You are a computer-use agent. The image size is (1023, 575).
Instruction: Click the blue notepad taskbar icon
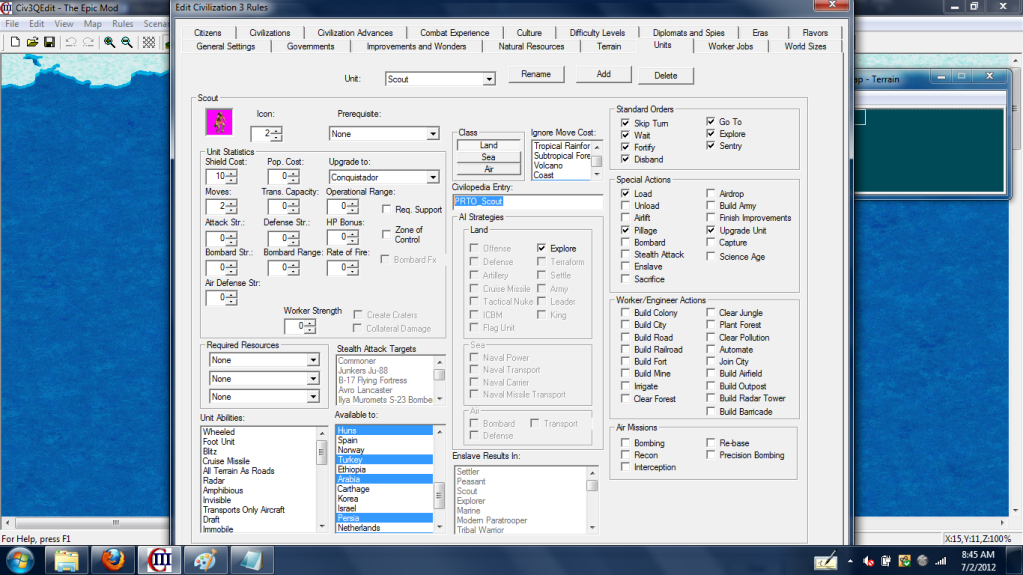251,561
